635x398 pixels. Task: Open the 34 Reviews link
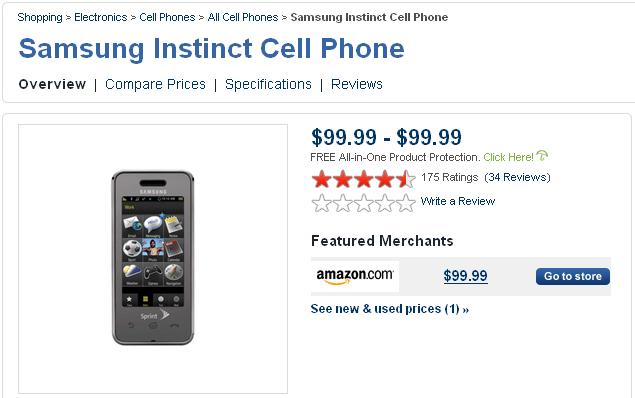coord(518,177)
